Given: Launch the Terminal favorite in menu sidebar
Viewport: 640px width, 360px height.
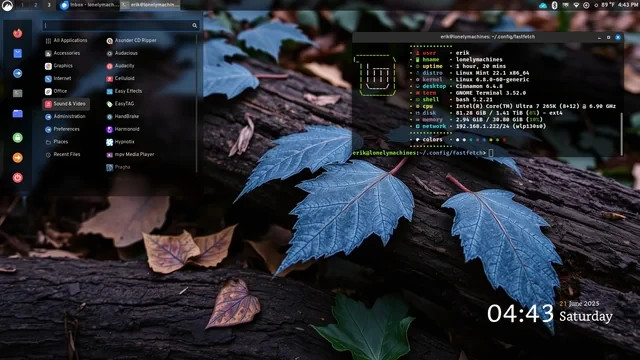Looking at the screenshot, I should click(18, 93).
